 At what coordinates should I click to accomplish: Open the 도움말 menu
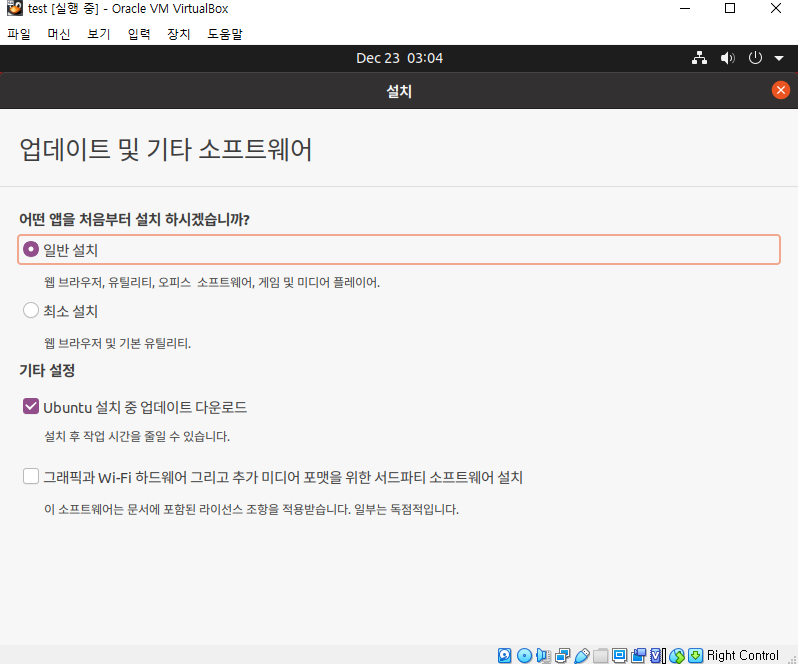click(x=225, y=34)
